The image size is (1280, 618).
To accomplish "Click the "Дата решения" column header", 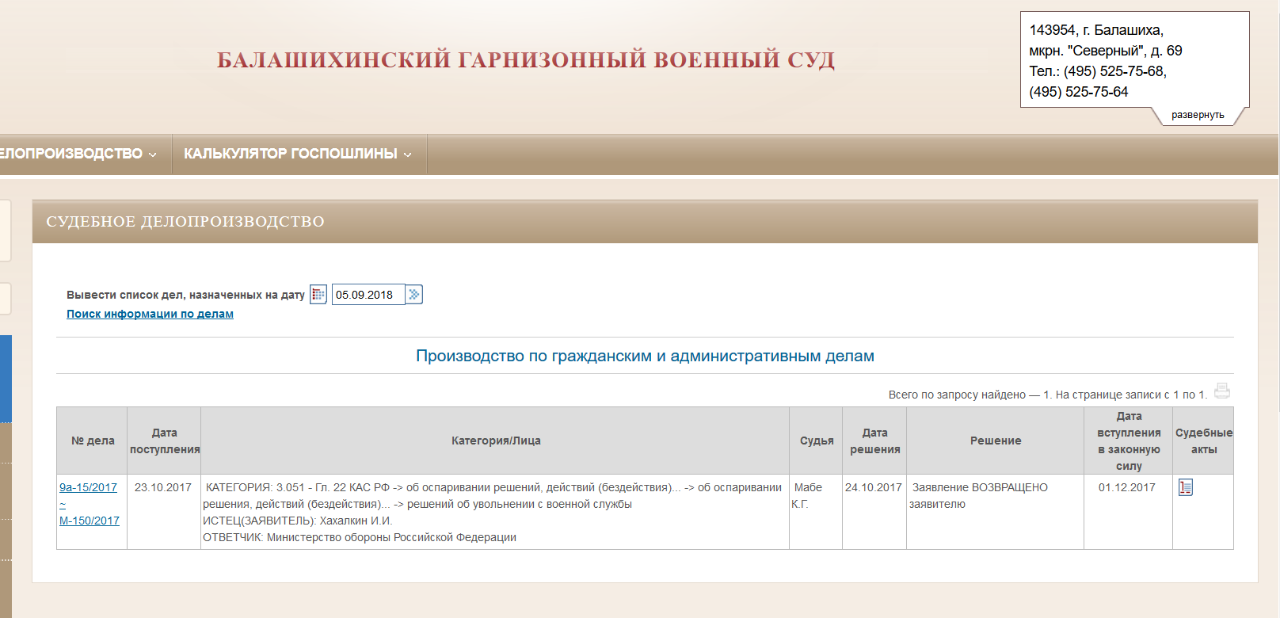I will tap(874, 441).
